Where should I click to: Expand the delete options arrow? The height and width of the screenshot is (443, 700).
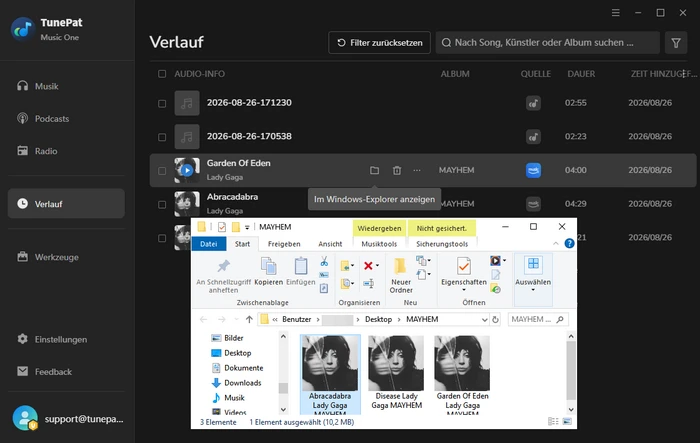point(378,266)
